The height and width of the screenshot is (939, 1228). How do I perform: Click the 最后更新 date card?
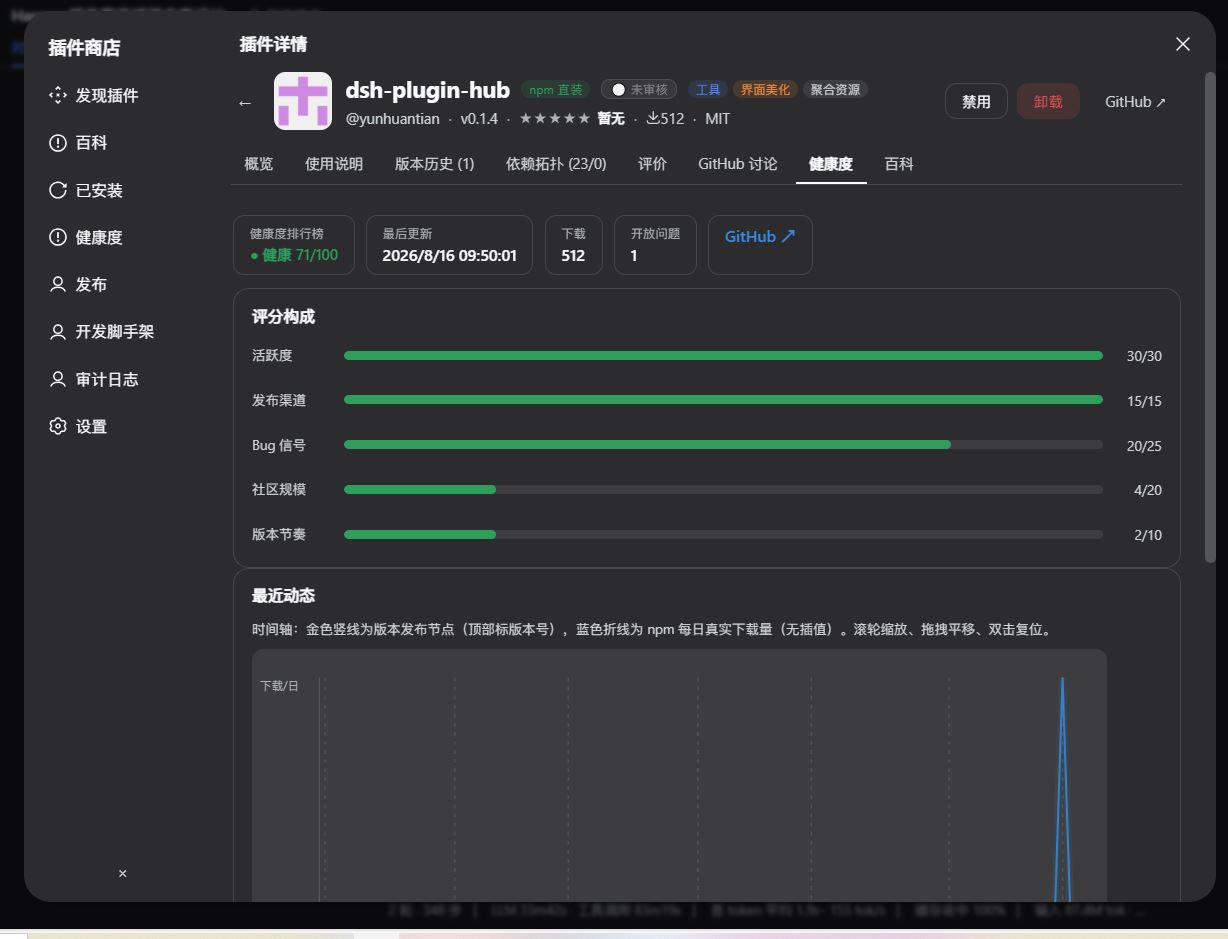pos(449,245)
